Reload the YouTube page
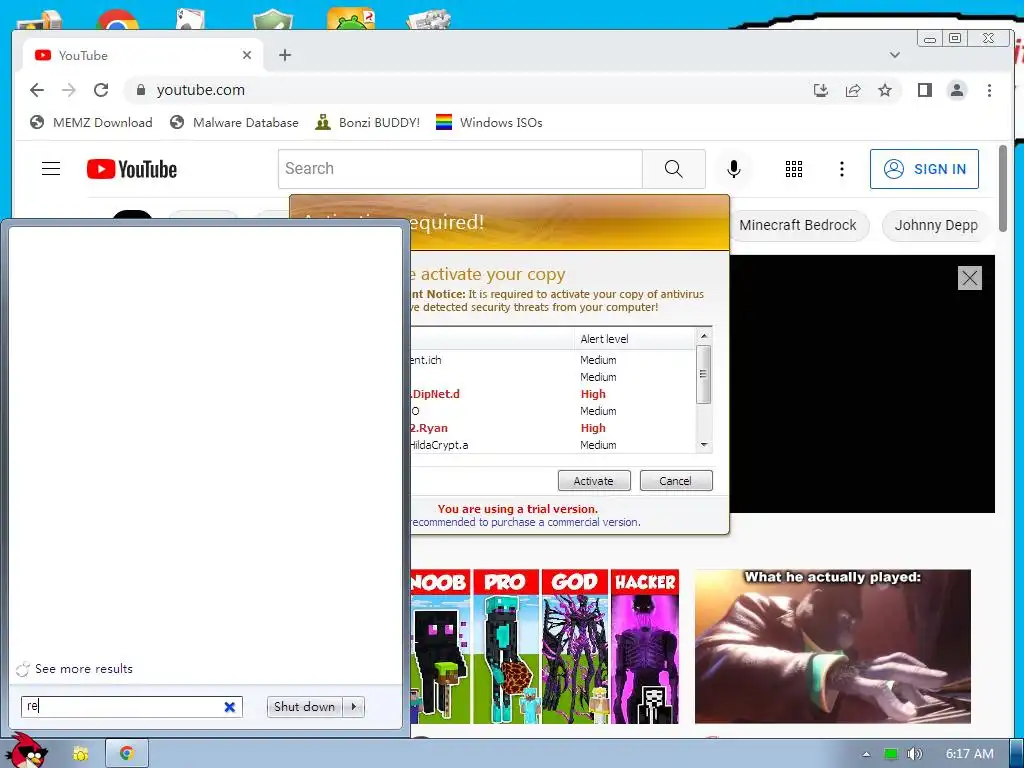The image size is (1024, 768). (101, 90)
